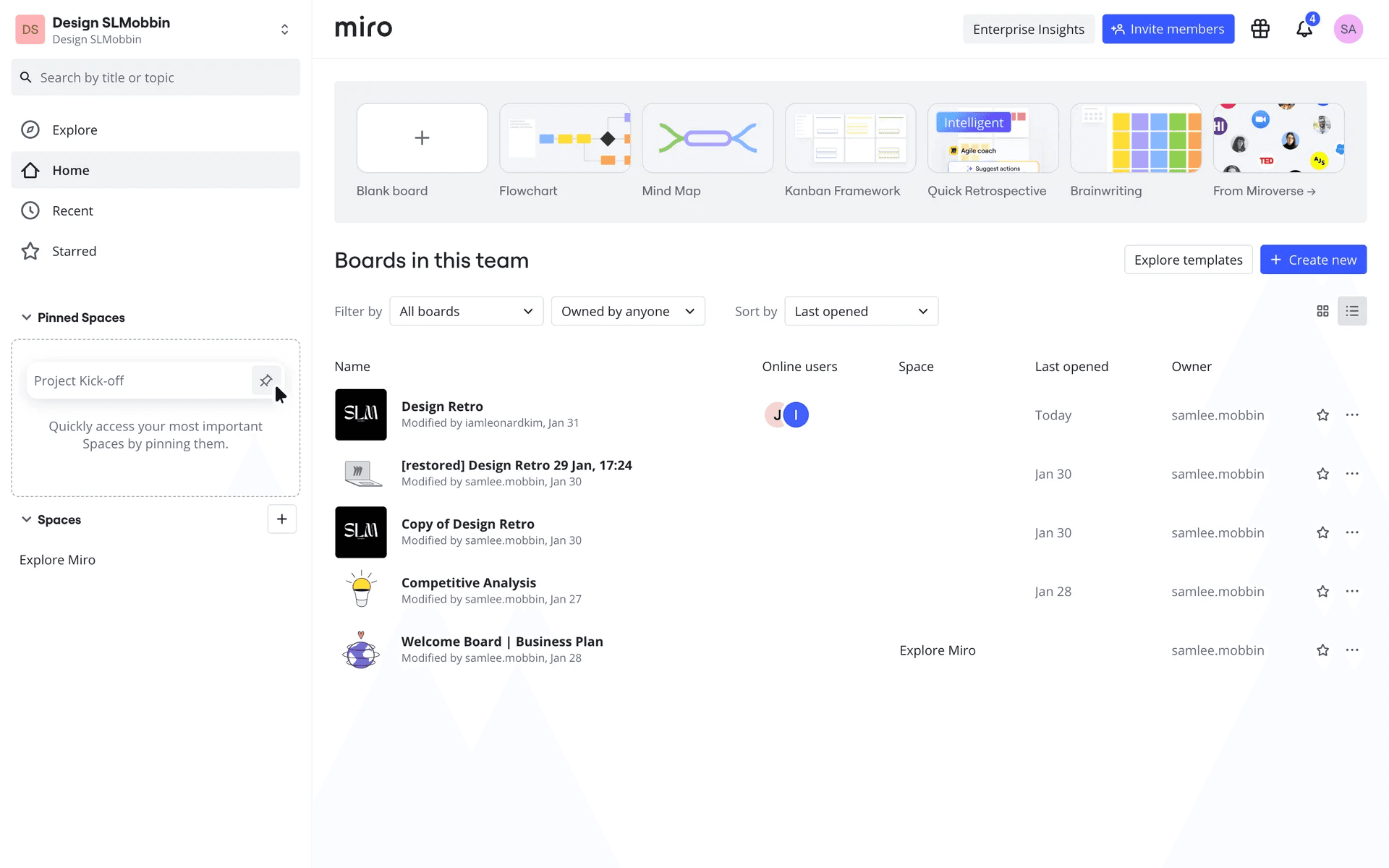Add a new space with the plus icon
Viewport: 1389px width, 868px height.
coord(281,519)
